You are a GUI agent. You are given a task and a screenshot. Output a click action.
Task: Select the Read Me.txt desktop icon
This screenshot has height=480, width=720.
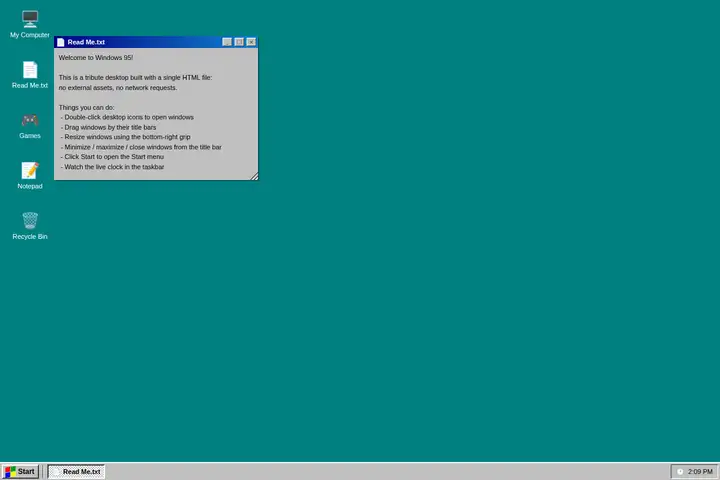coord(30,75)
